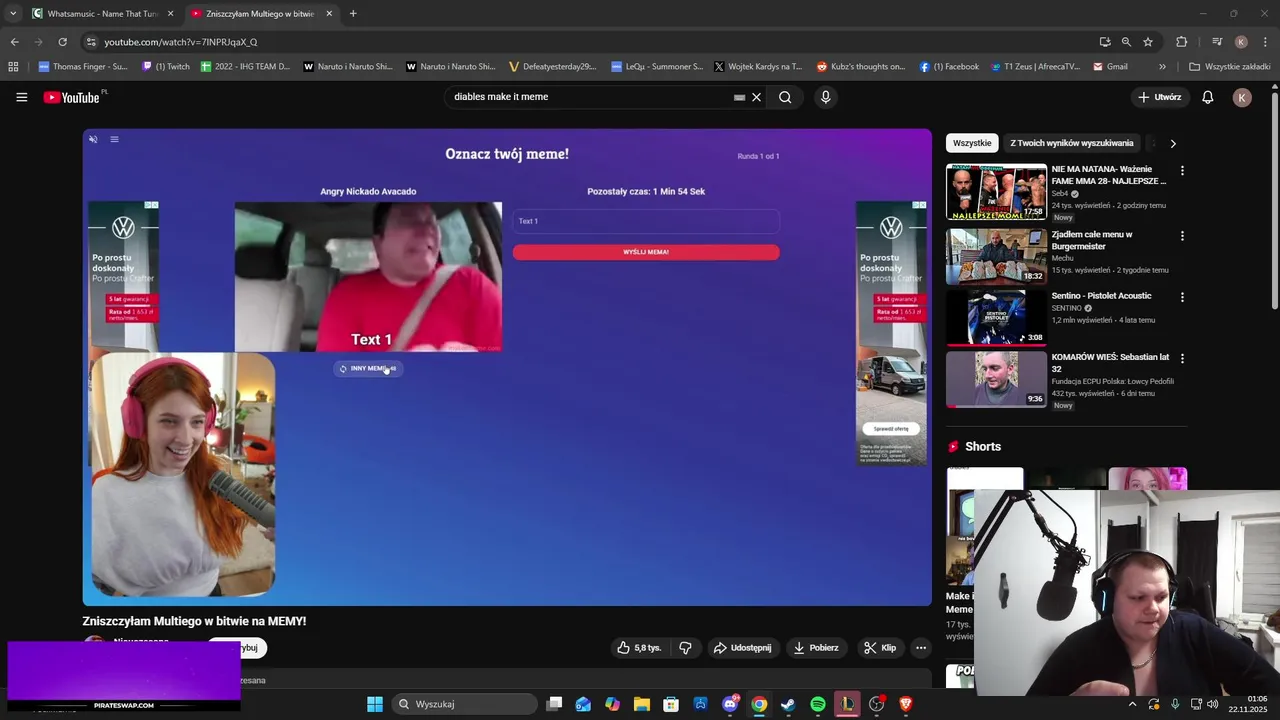
Task: Show hidden system tray icons chevron
Action: [1133, 704]
